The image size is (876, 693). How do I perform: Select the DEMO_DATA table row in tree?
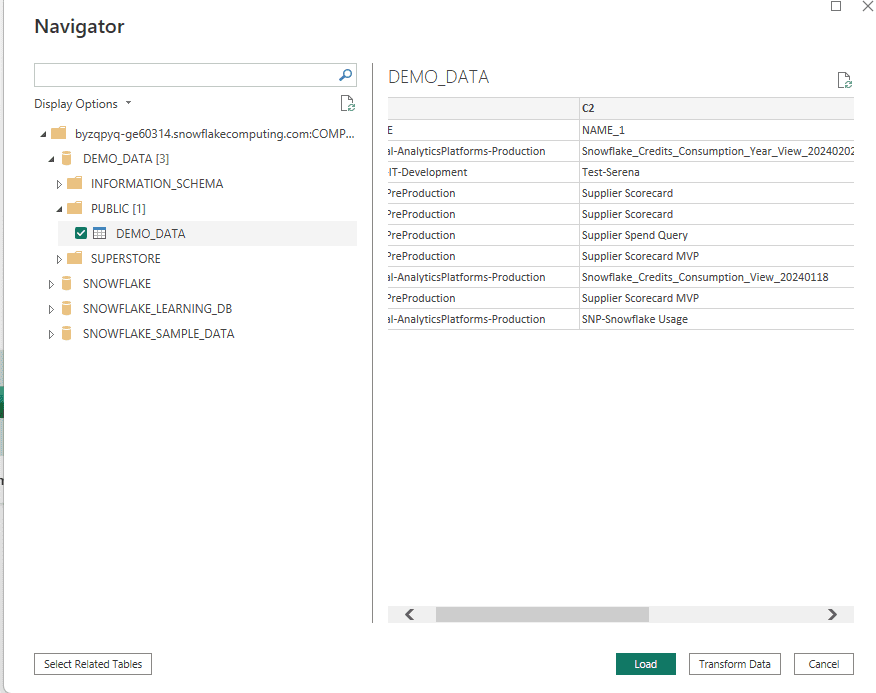click(207, 234)
